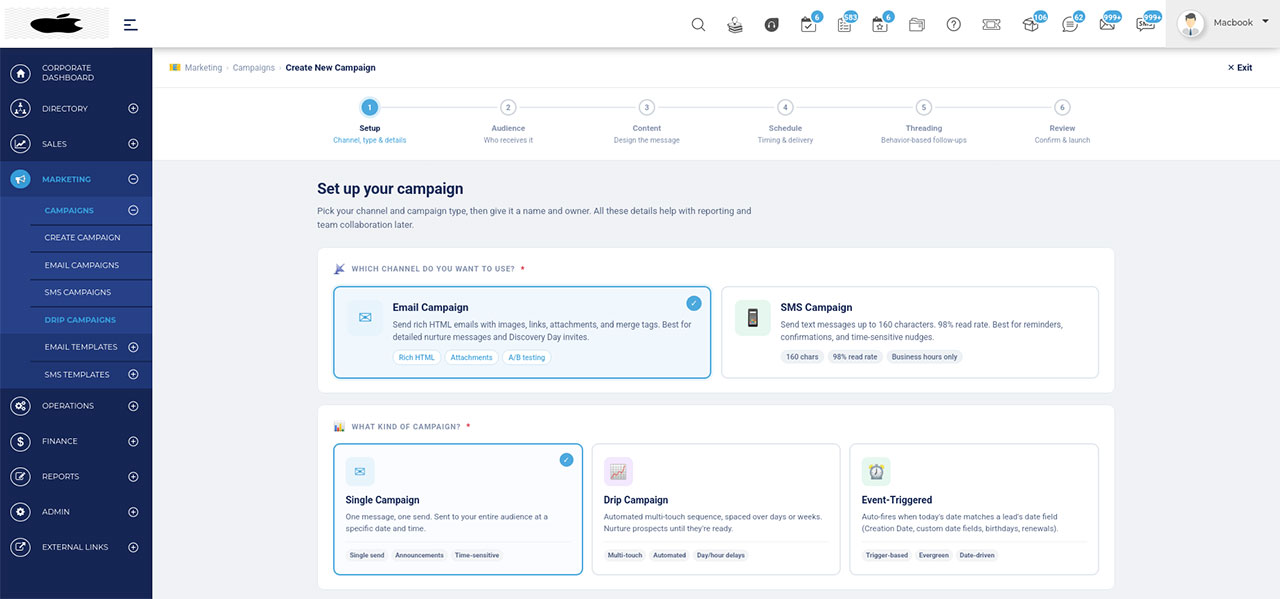This screenshot has width=1280, height=599.
Task: Click the Rich HTML tag
Action: click(417, 357)
